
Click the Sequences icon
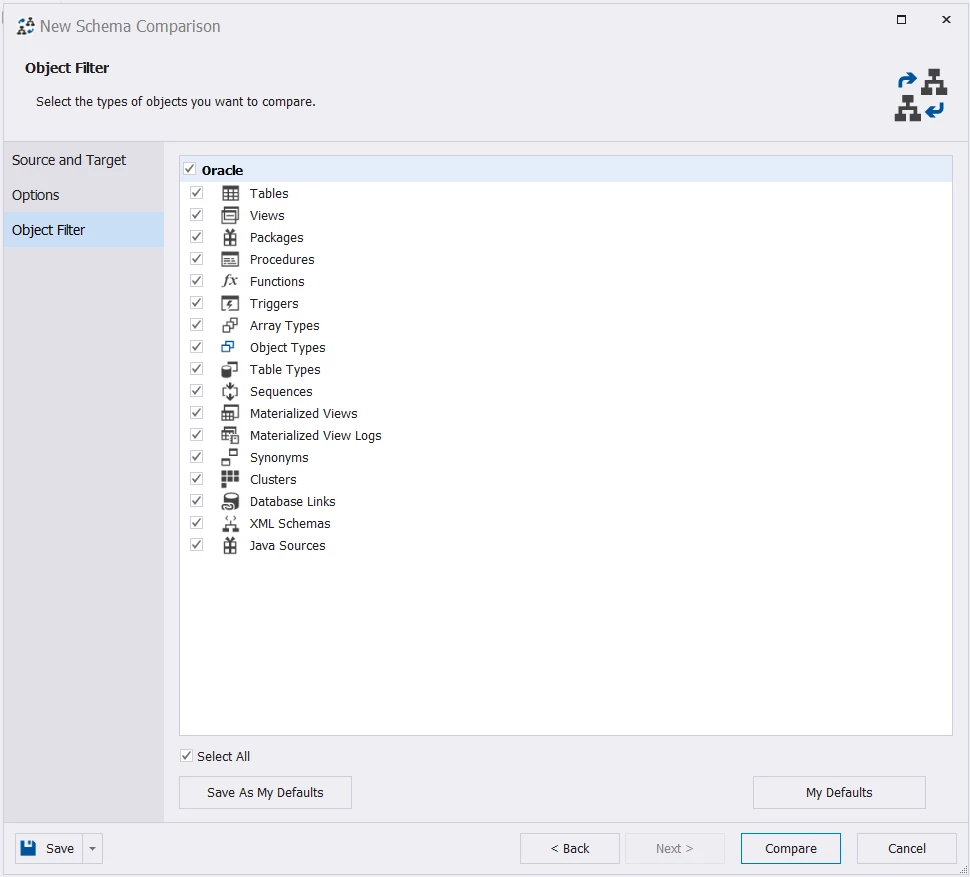[230, 391]
